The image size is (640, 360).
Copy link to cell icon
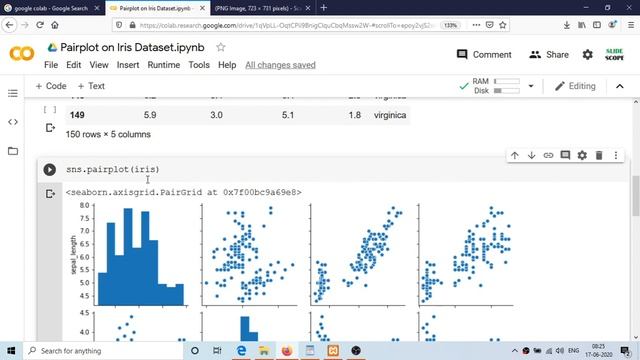[548, 156]
